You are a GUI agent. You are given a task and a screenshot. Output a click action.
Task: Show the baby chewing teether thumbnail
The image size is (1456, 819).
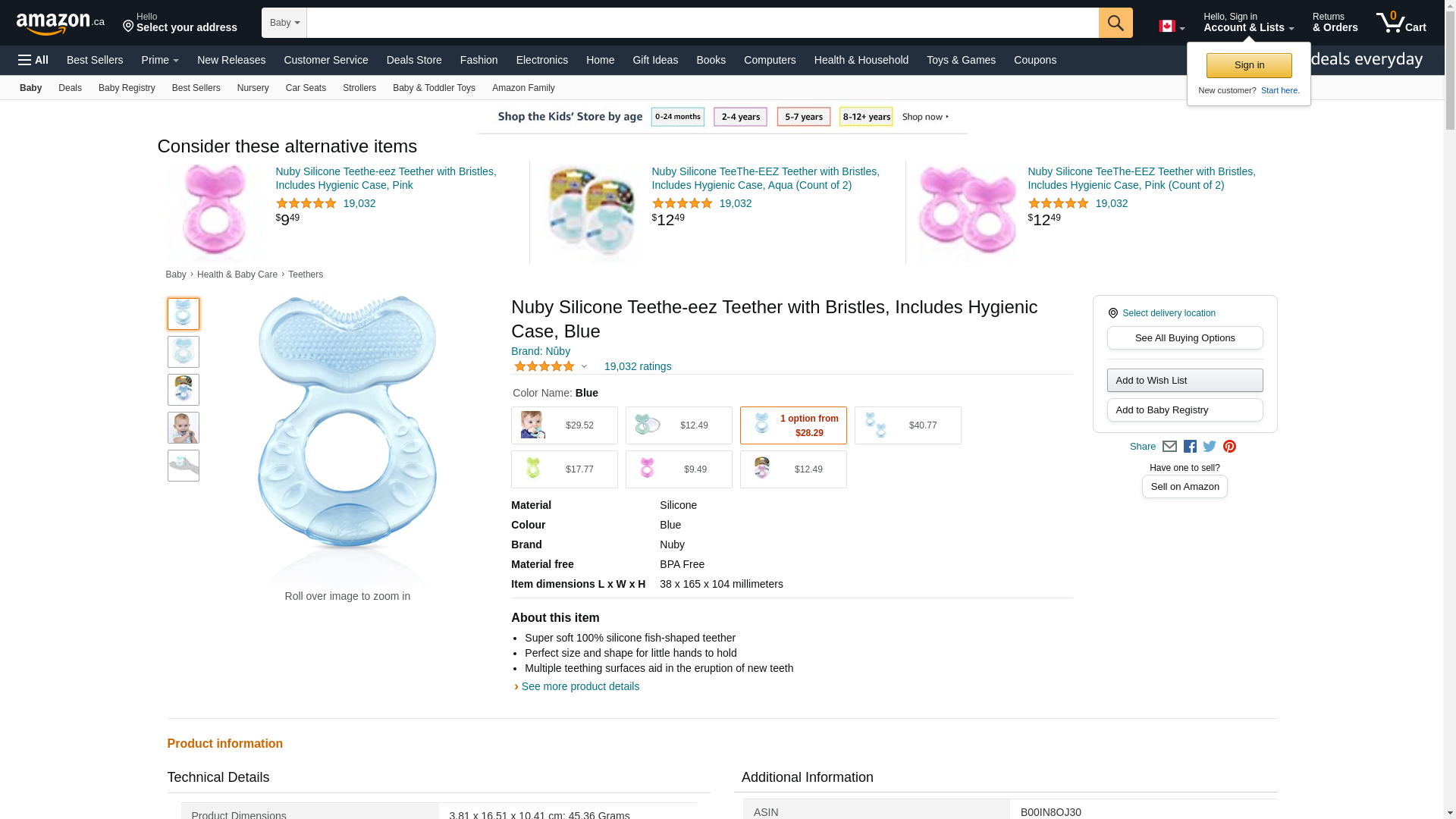tap(184, 428)
